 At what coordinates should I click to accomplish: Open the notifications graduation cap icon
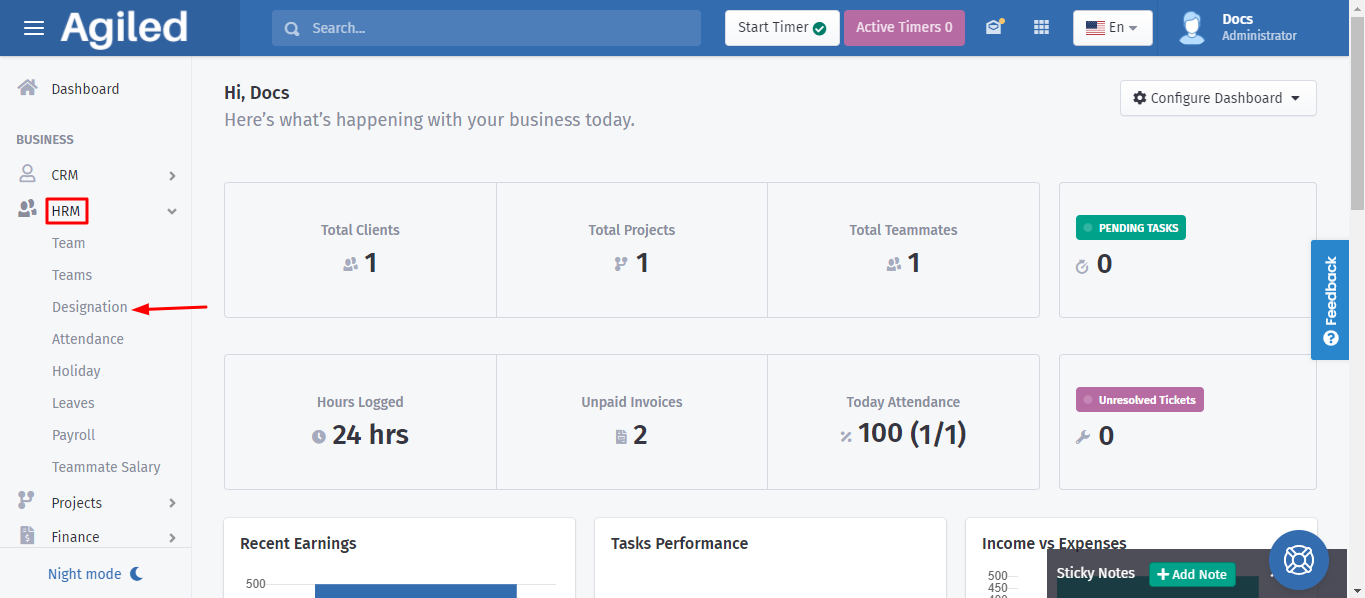[993, 28]
